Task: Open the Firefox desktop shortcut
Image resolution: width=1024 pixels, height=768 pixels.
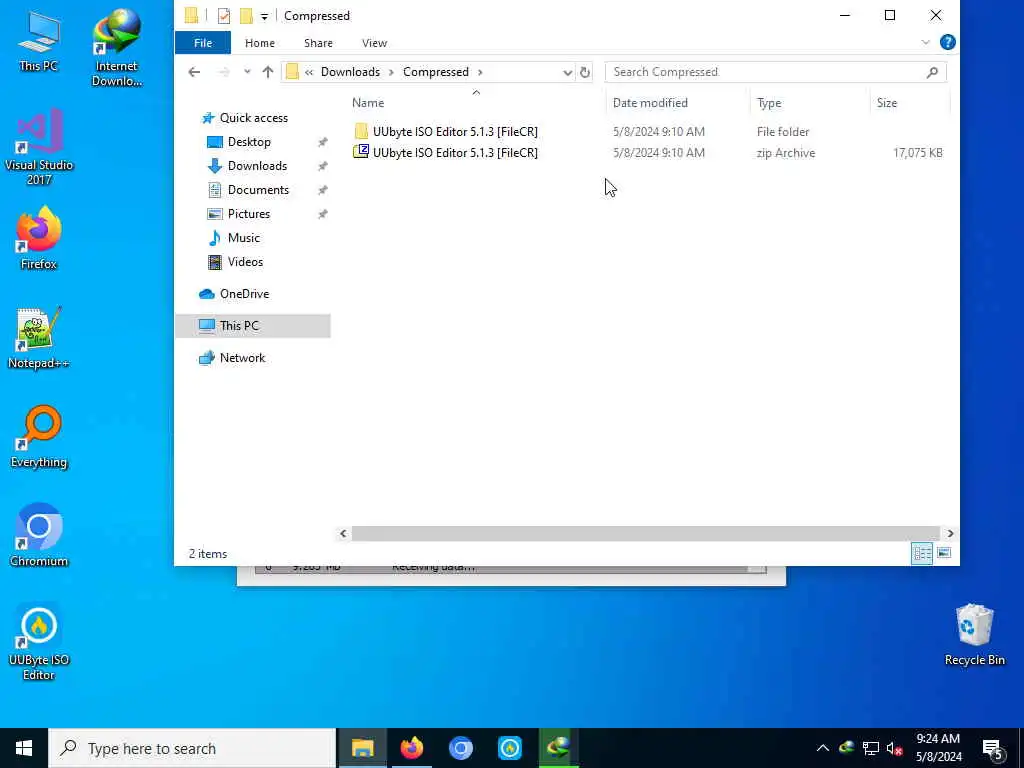Action: click(39, 238)
